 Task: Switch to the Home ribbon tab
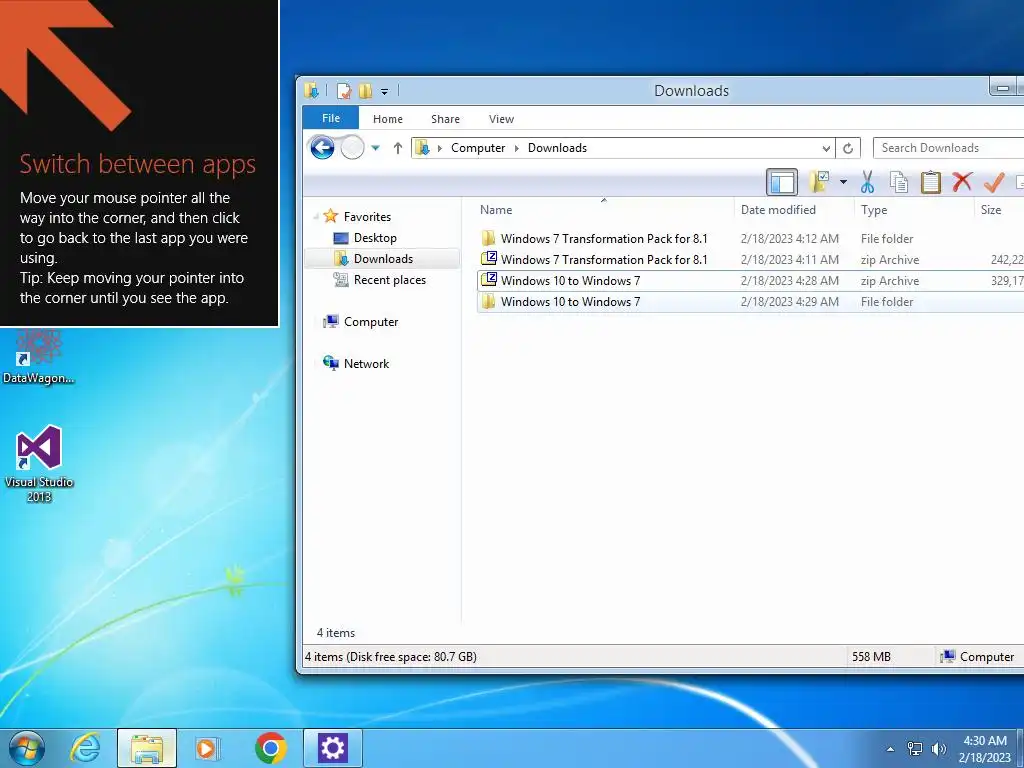[x=387, y=119]
